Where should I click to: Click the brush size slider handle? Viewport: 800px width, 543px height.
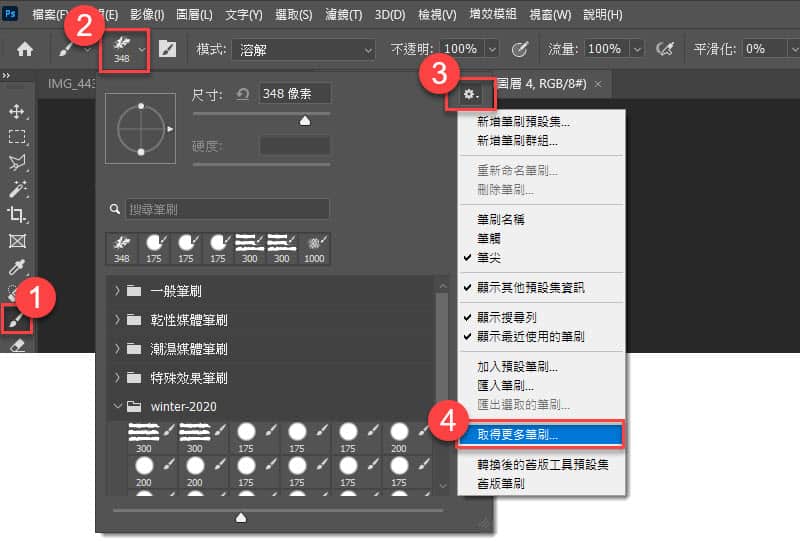tap(305, 120)
